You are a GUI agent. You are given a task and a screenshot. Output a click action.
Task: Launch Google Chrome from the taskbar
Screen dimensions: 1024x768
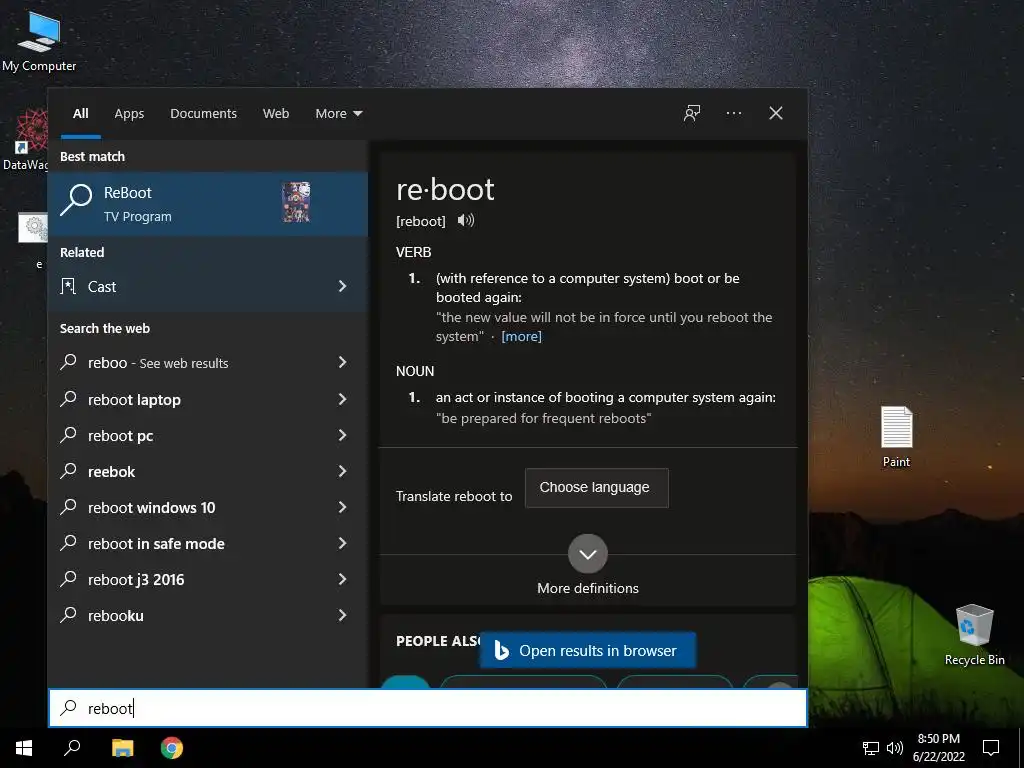(172, 748)
